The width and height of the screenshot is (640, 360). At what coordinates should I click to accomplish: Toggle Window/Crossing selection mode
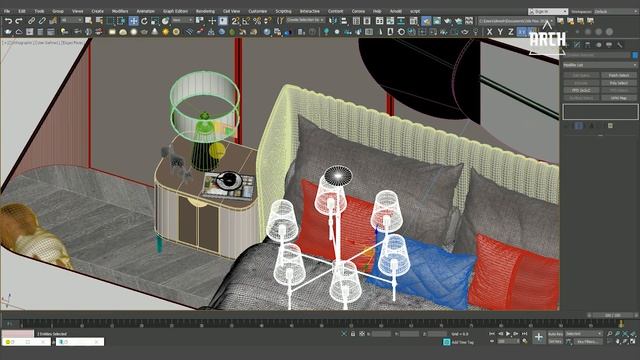(x=122, y=20)
